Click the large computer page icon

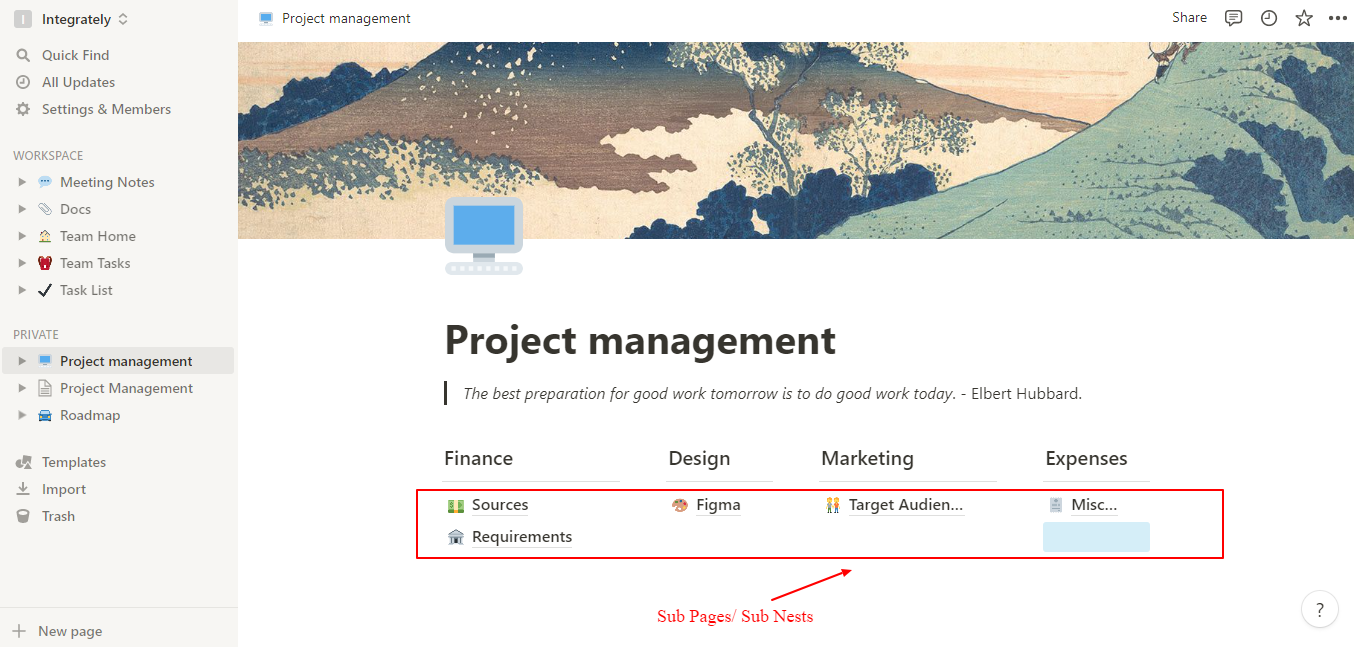pyautogui.click(x=484, y=236)
